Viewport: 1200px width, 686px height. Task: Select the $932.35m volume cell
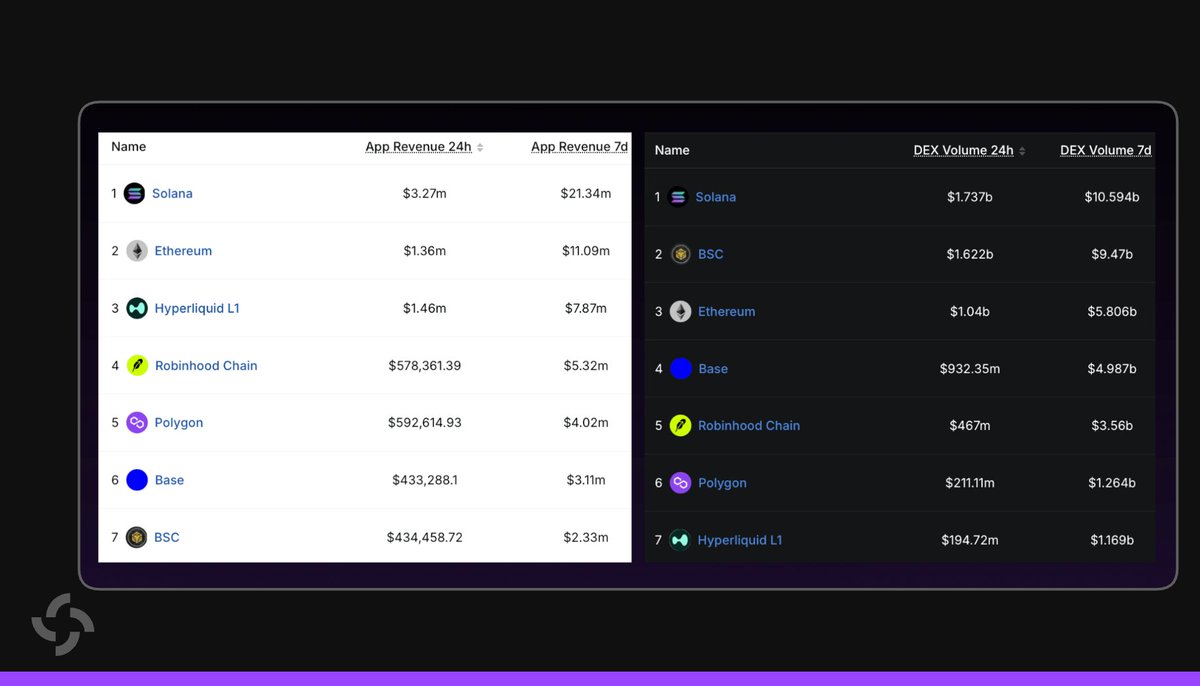(970, 368)
